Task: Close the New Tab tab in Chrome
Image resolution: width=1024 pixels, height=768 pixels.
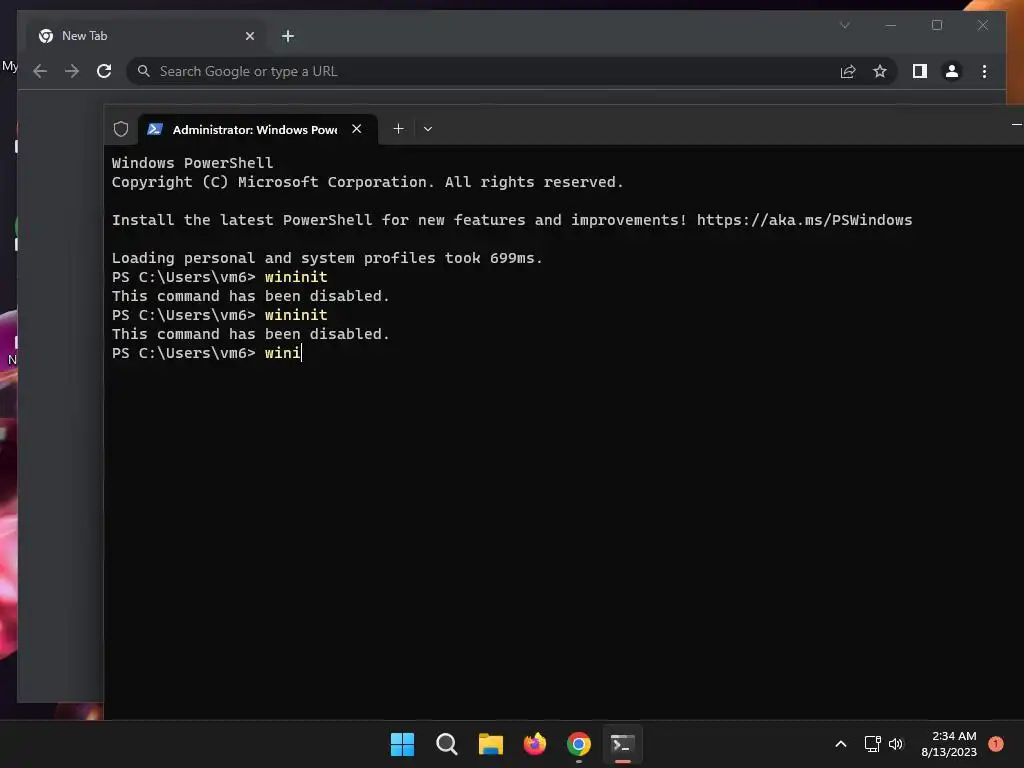Action: point(249,36)
